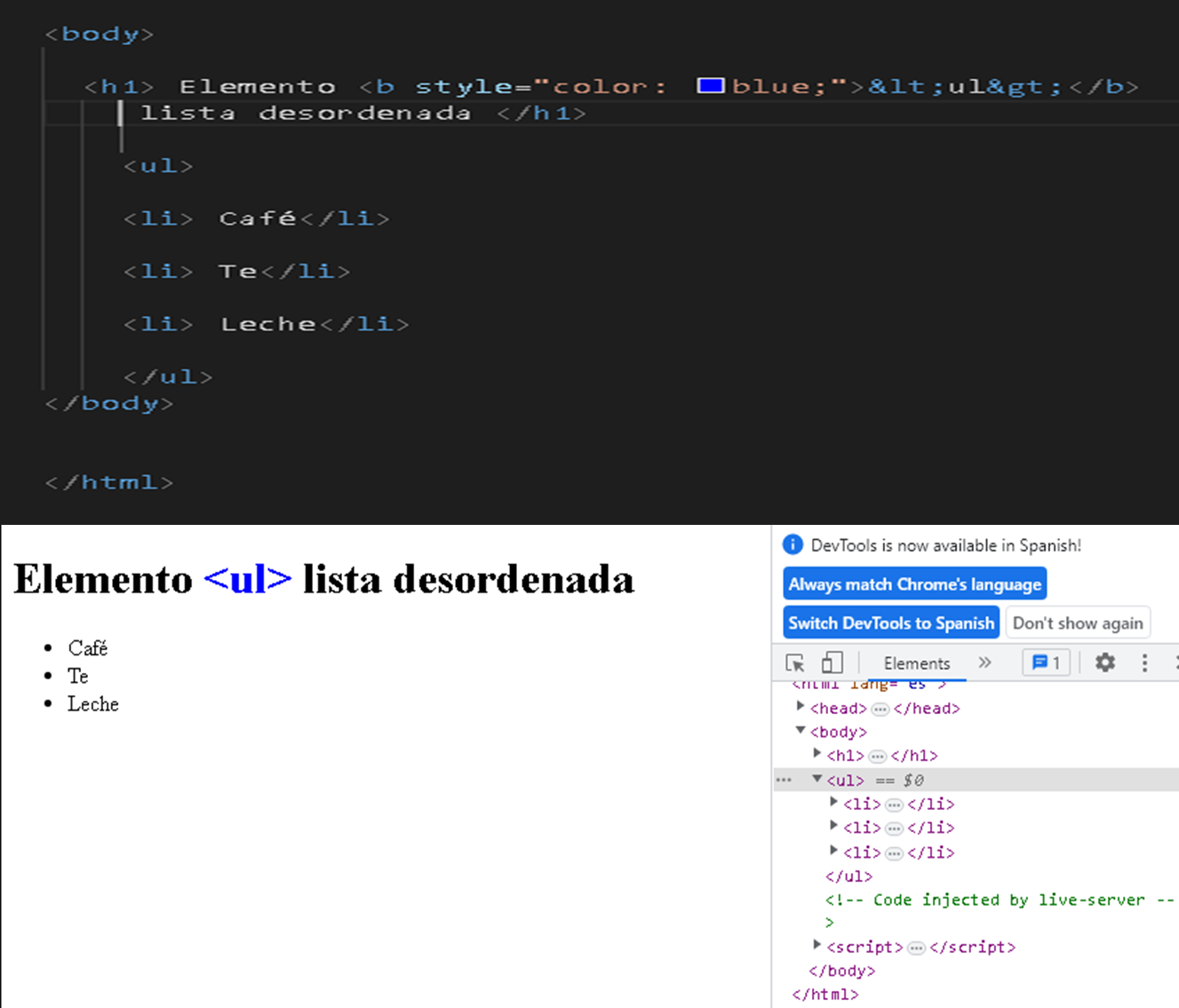1179x1008 pixels.
Task: Click the closing </html> tag in editor
Action: coord(109,482)
